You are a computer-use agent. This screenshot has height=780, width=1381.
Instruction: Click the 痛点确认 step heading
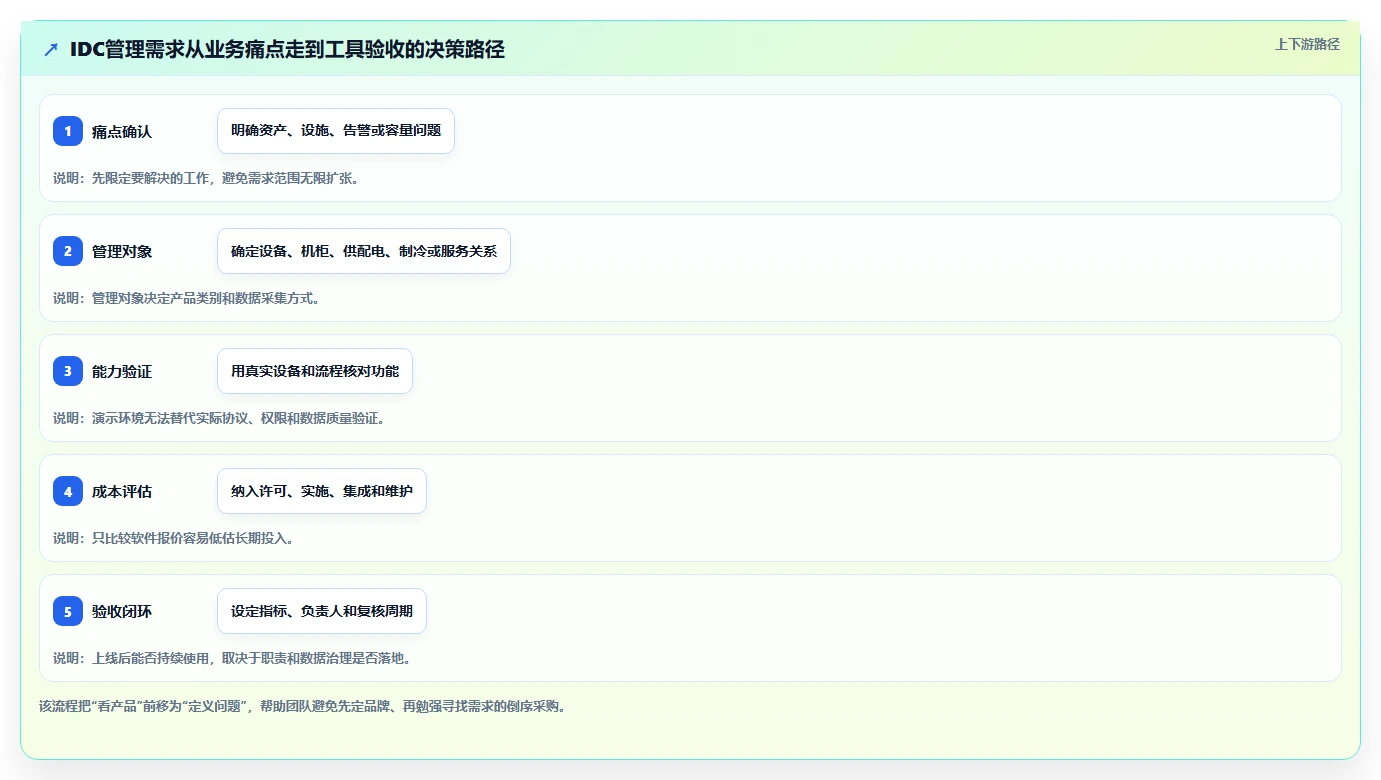pos(122,131)
